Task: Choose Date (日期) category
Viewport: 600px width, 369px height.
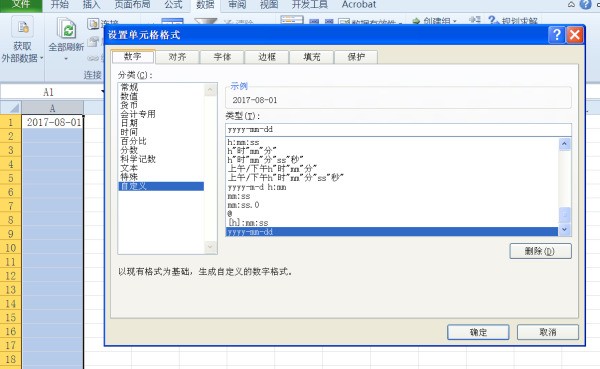Action: [x=129, y=123]
